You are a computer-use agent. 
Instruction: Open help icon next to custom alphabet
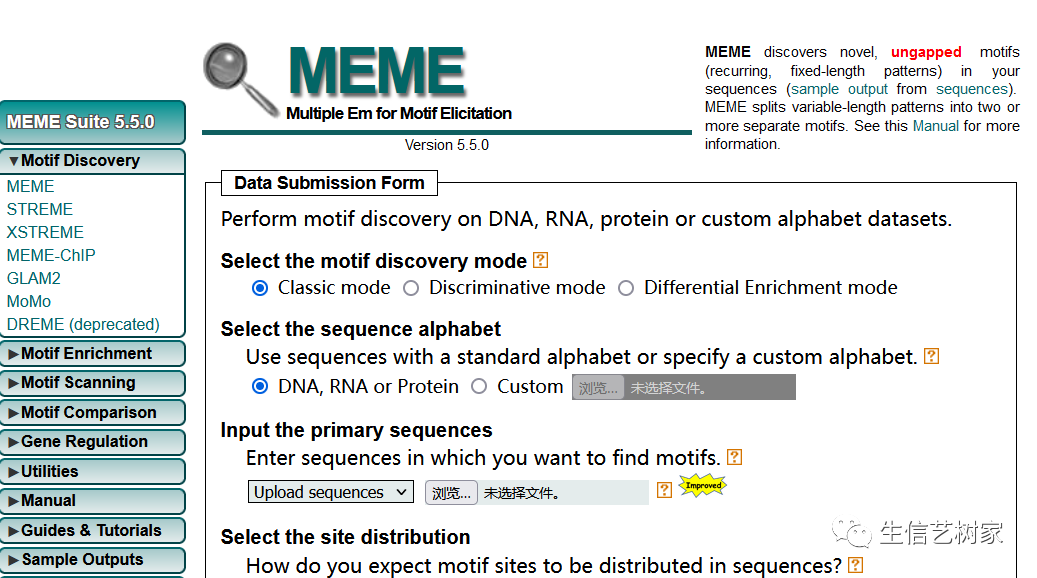(x=931, y=356)
